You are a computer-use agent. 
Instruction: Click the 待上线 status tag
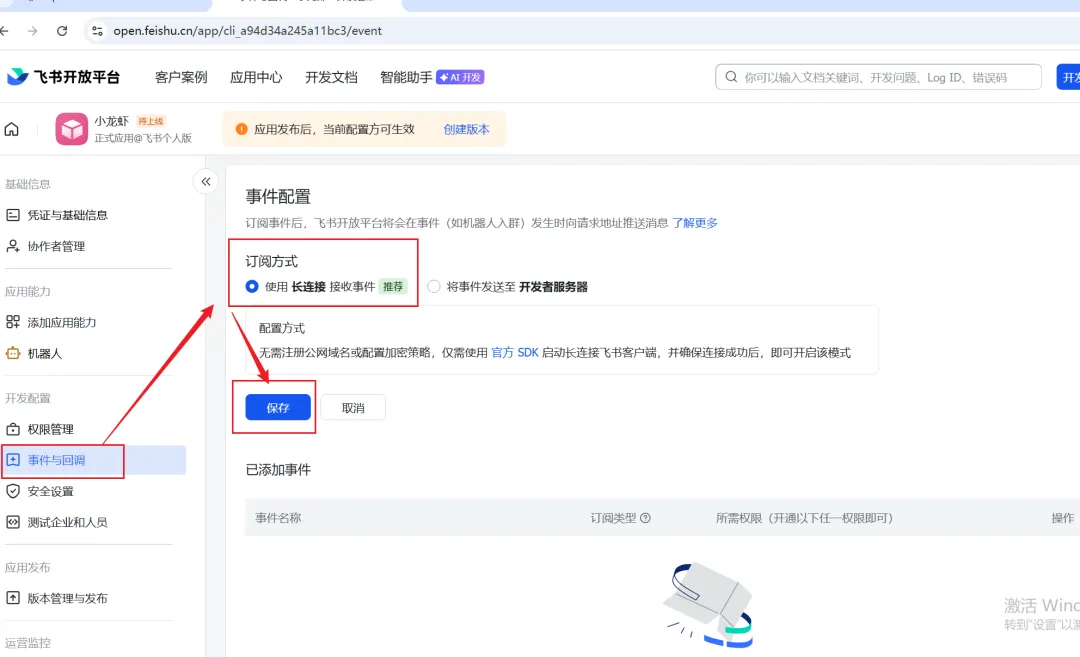[x=151, y=121]
